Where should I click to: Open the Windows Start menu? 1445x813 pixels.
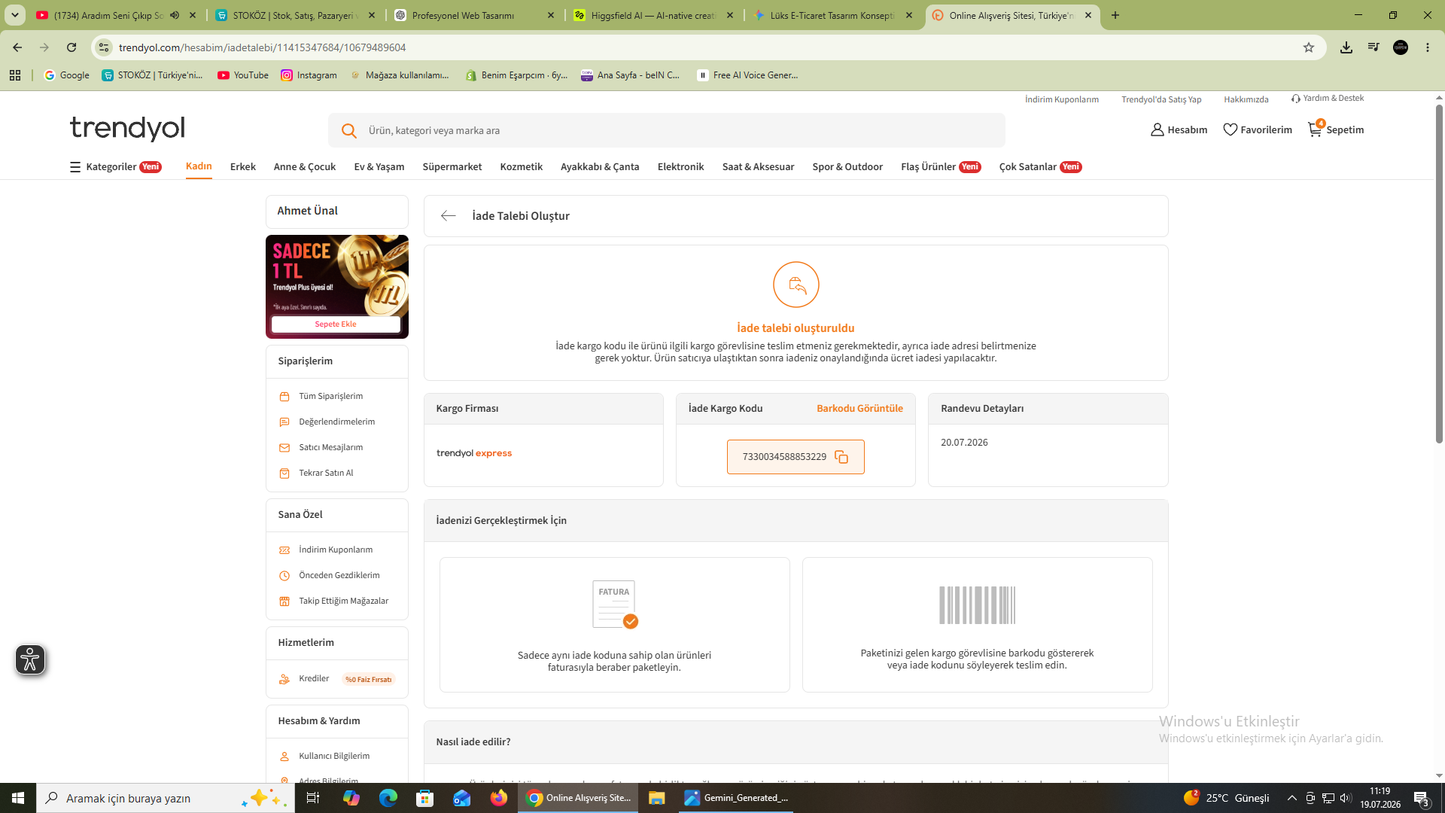click(x=17, y=798)
